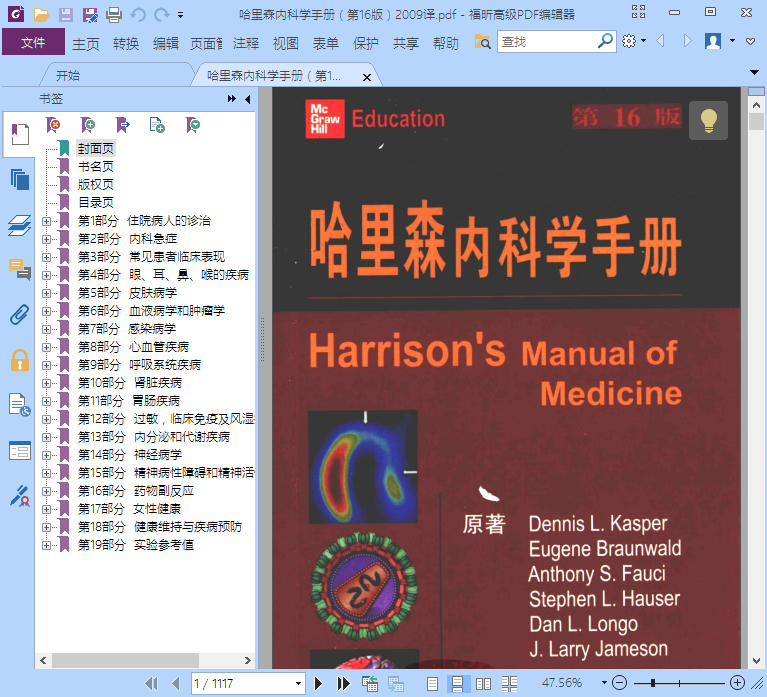This screenshot has height=697, width=767.
Task: Click the zoom slider handle
Action: [x=653, y=683]
